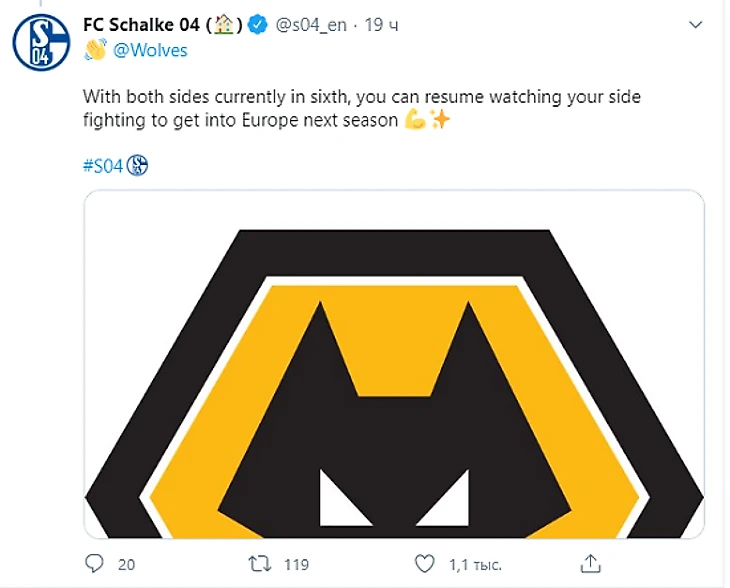Click the reply speech bubble icon
Image resolution: width=730 pixels, height=588 pixels.
[x=94, y=564]
